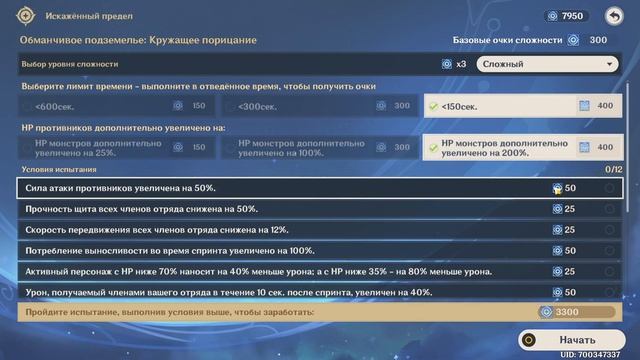This screenshot has width=640, height=360.
Task: Choose monsters HP increased by 100%
Action: tap(320, 148)
